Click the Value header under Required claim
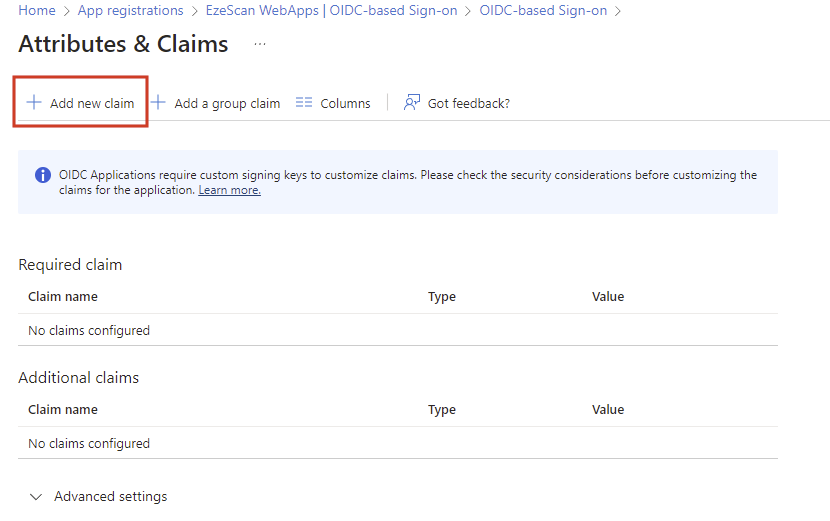The image size is (830, 521). pyautogui.click(x=608, y=297)
